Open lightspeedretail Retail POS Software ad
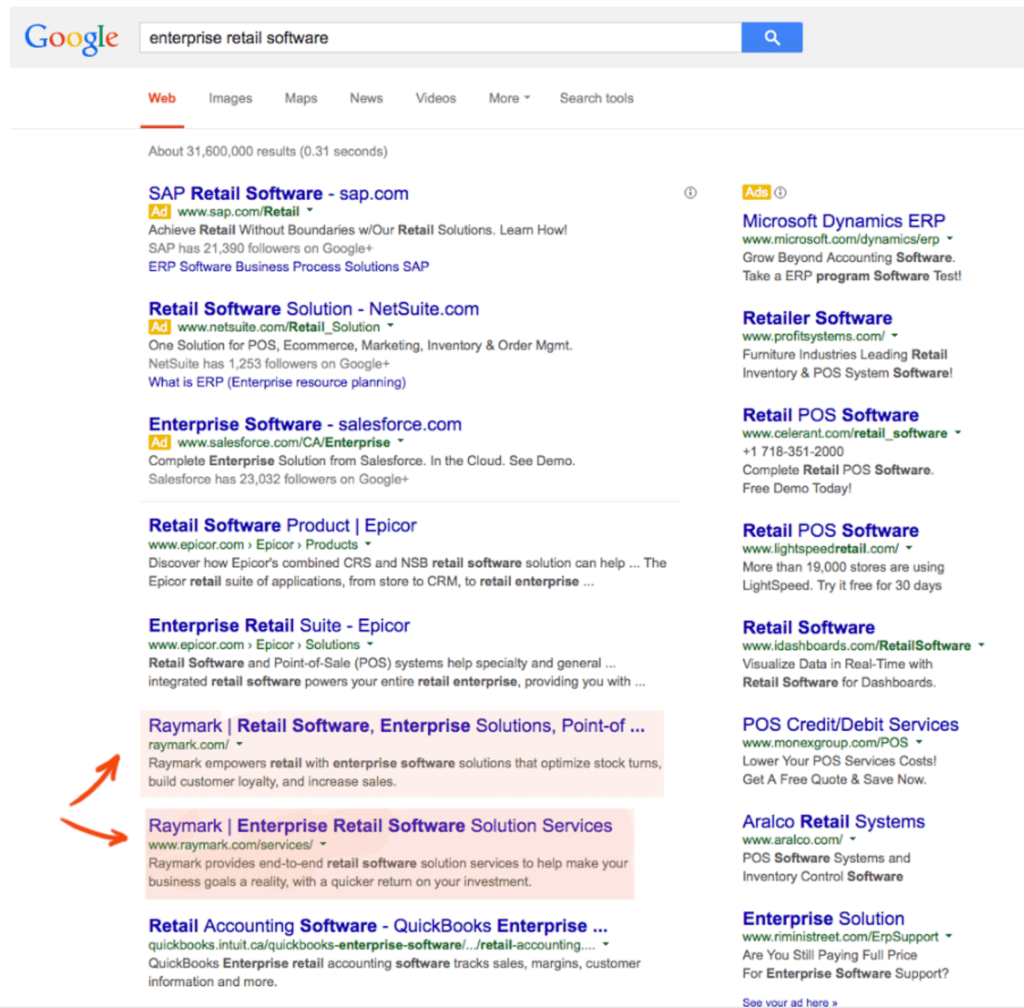The image size is (1024, 1008). (x=831, y=530)
